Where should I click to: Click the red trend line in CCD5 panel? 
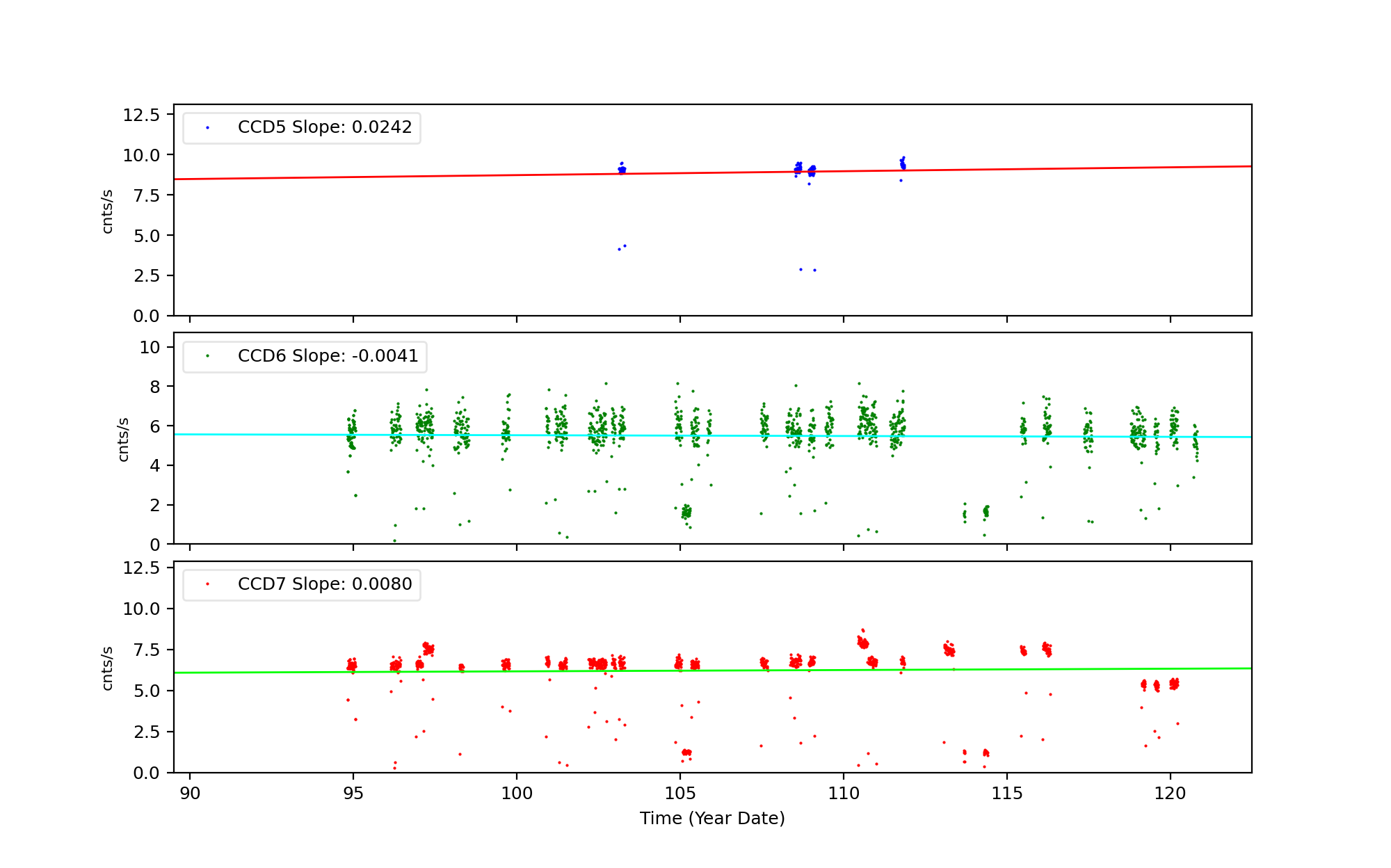coord(417,177)
